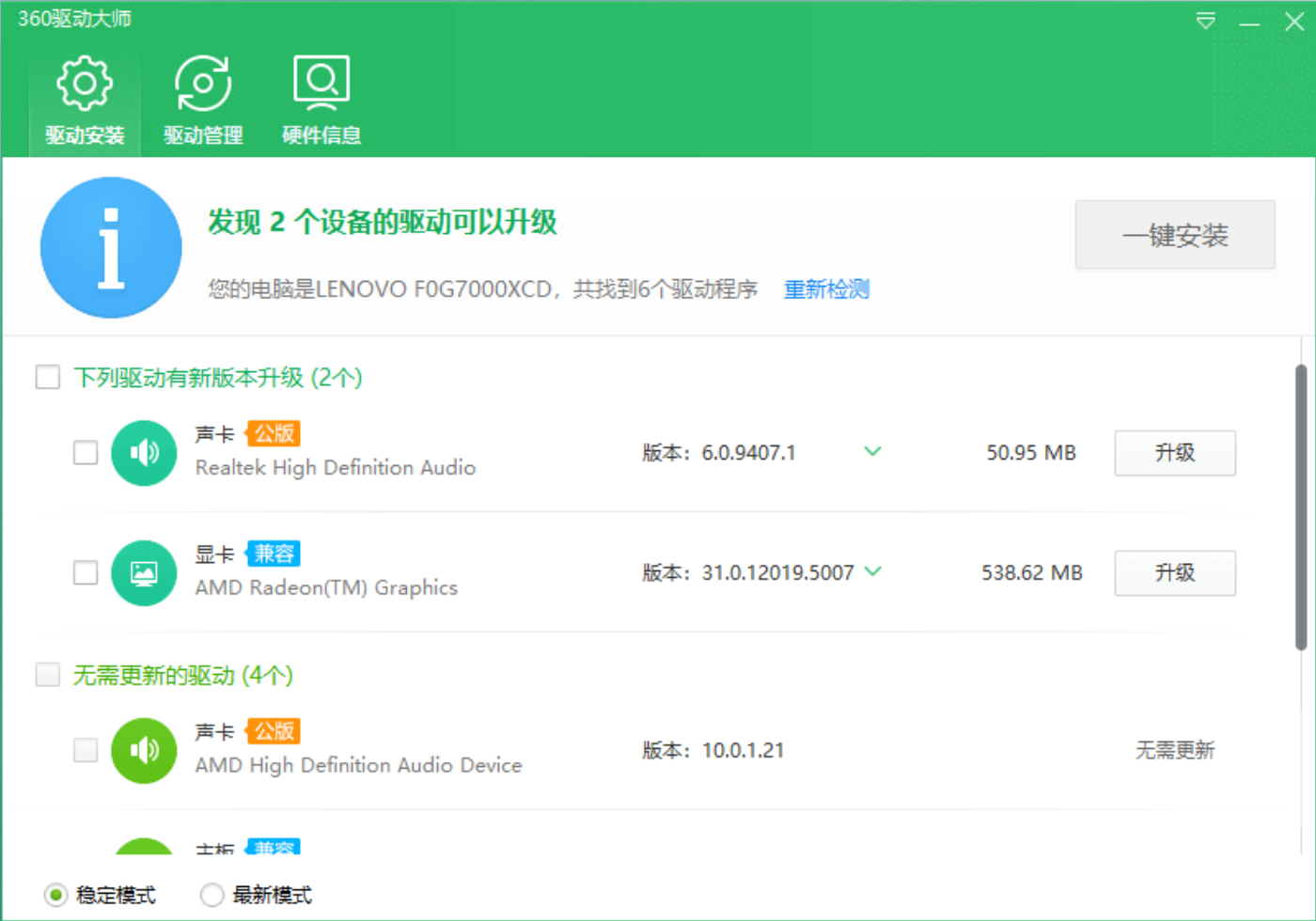Open the title bar dropdown menu icon

point(1206,21)
